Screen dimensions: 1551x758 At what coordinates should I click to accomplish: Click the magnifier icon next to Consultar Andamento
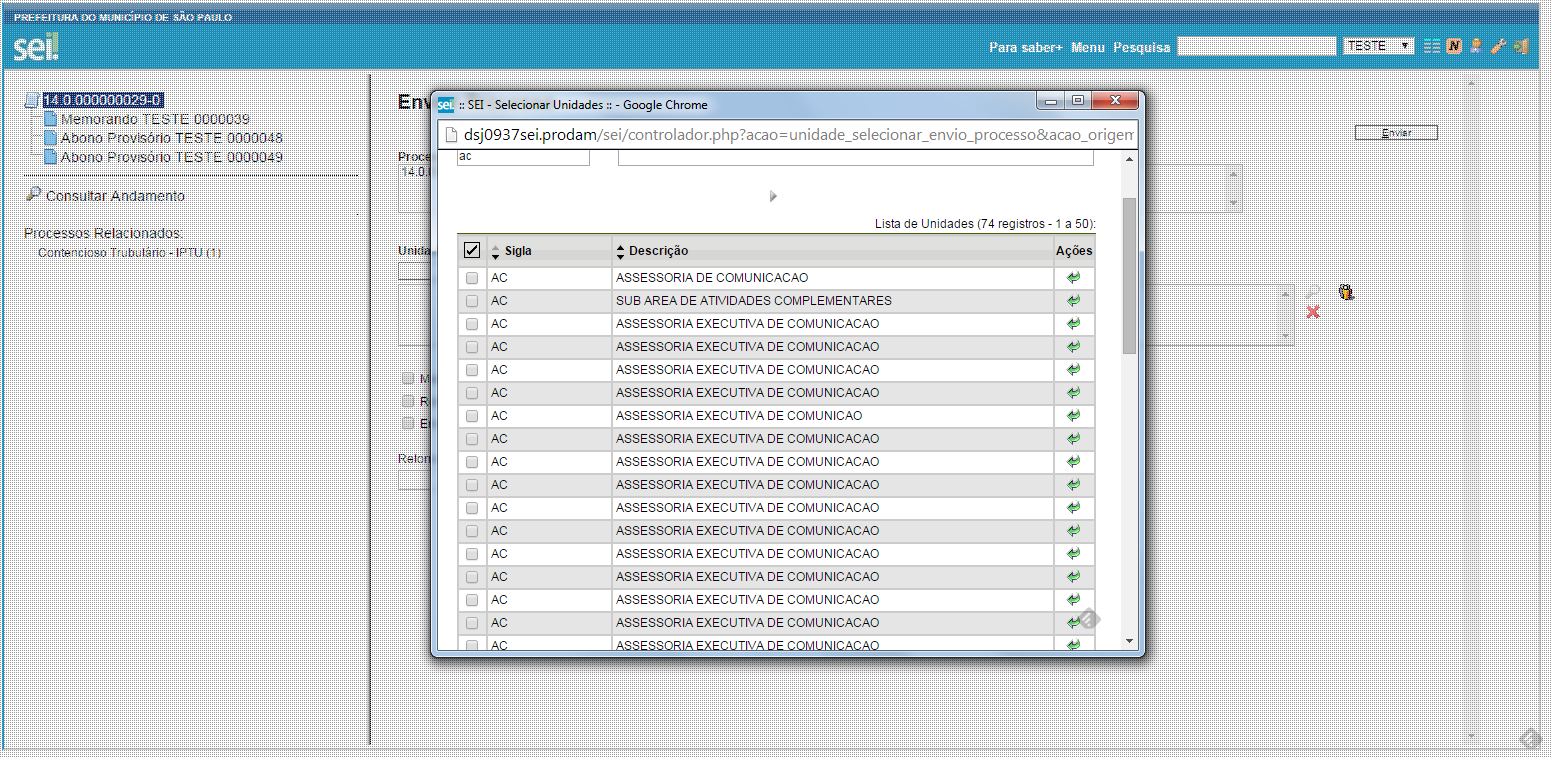coord(33,195)
